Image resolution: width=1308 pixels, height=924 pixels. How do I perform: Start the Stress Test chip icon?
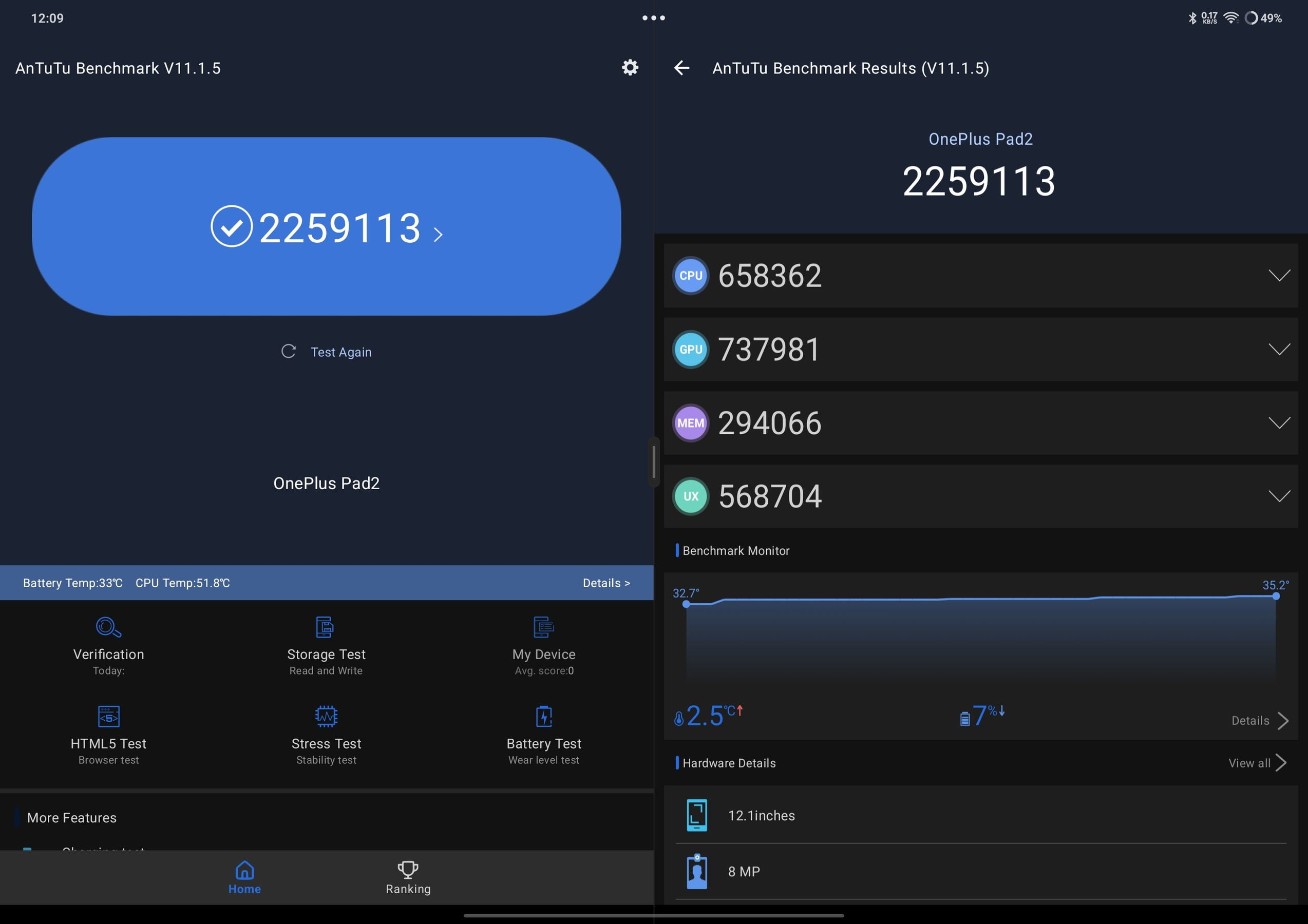pos(326,716)
